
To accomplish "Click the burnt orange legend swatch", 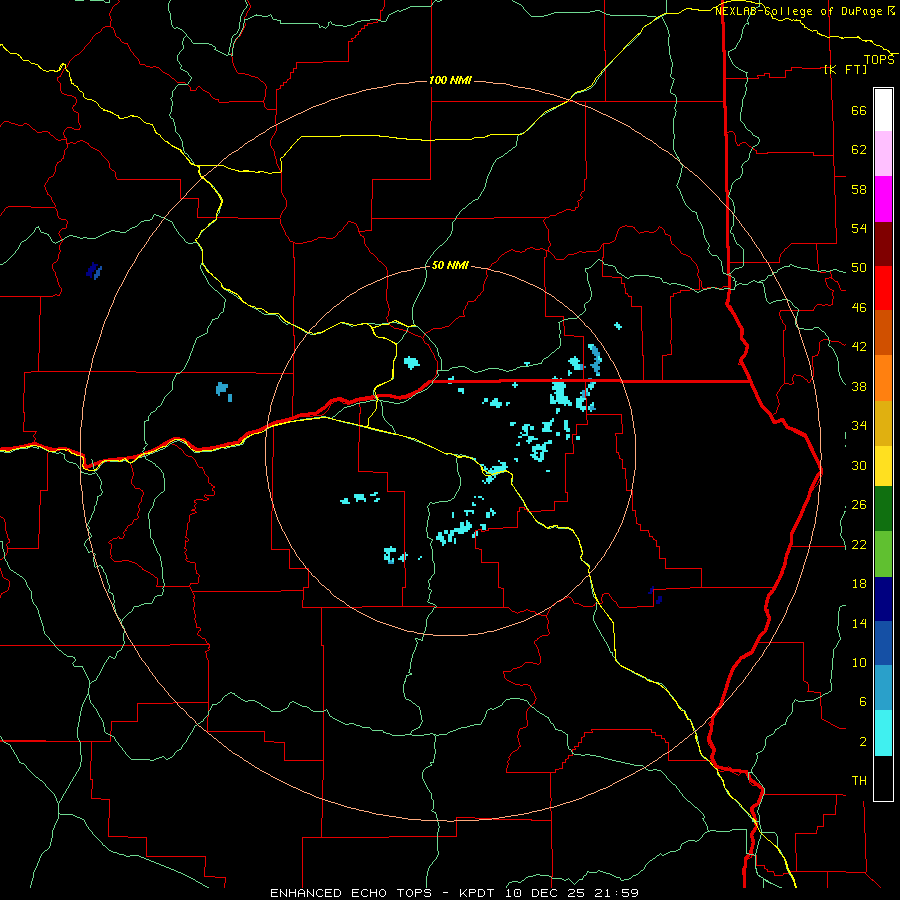I will click(883, 332).
